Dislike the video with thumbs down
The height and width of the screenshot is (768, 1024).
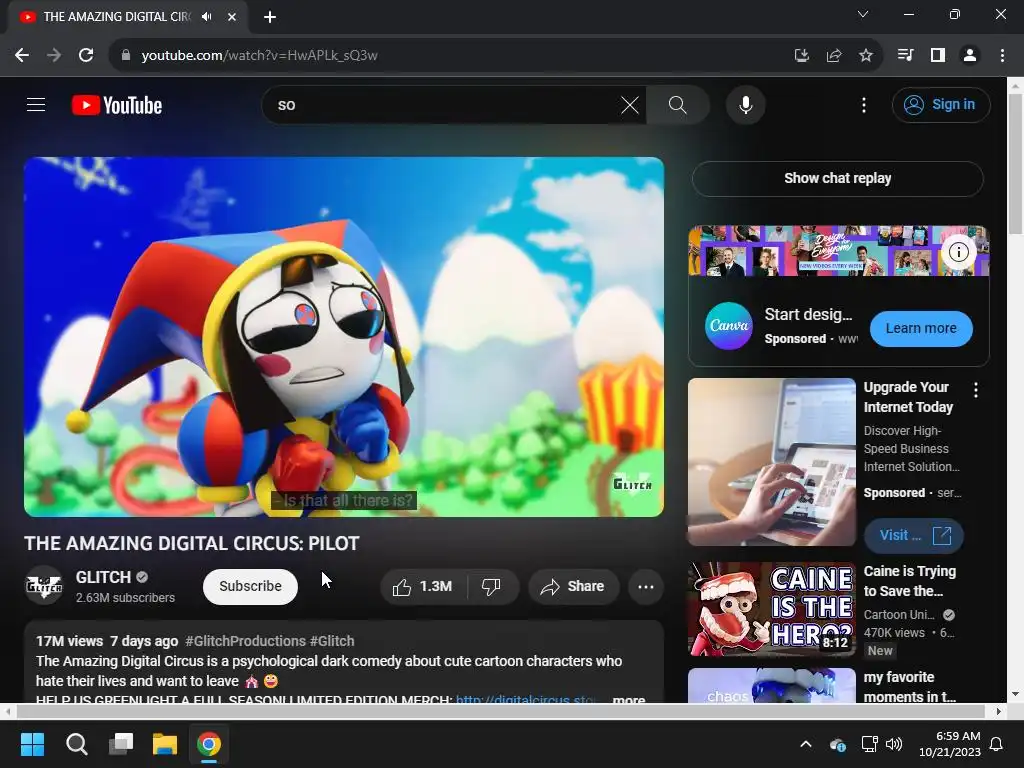click(492, 586)
